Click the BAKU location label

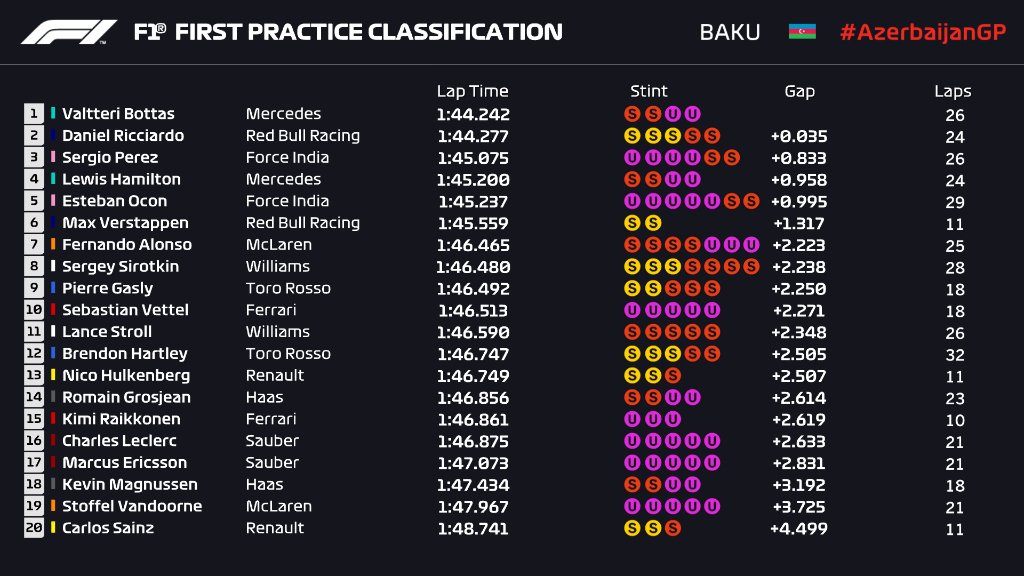coord(729,32)
